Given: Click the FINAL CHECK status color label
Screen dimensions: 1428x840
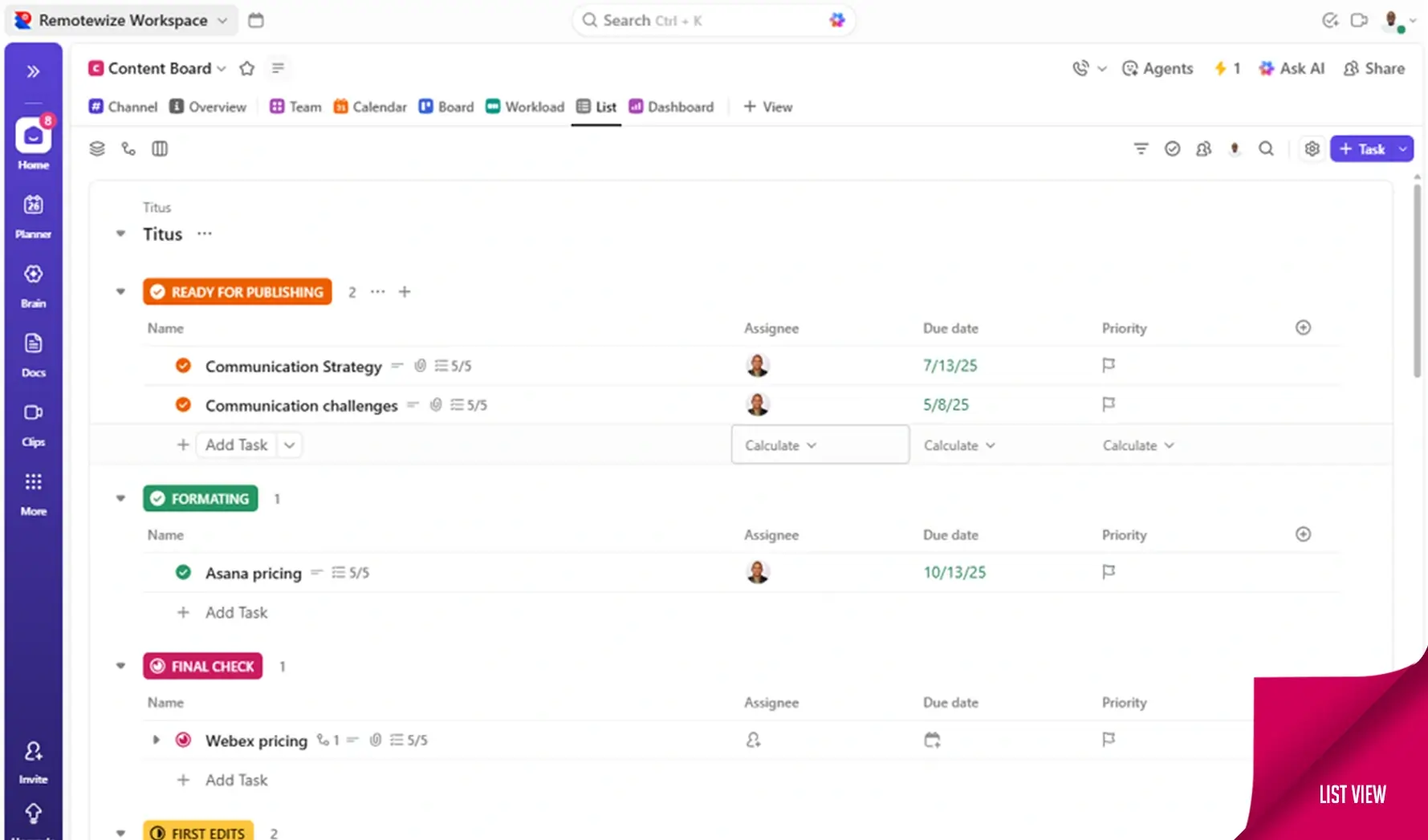Looking at the screenshot, I should pos(203,667).
